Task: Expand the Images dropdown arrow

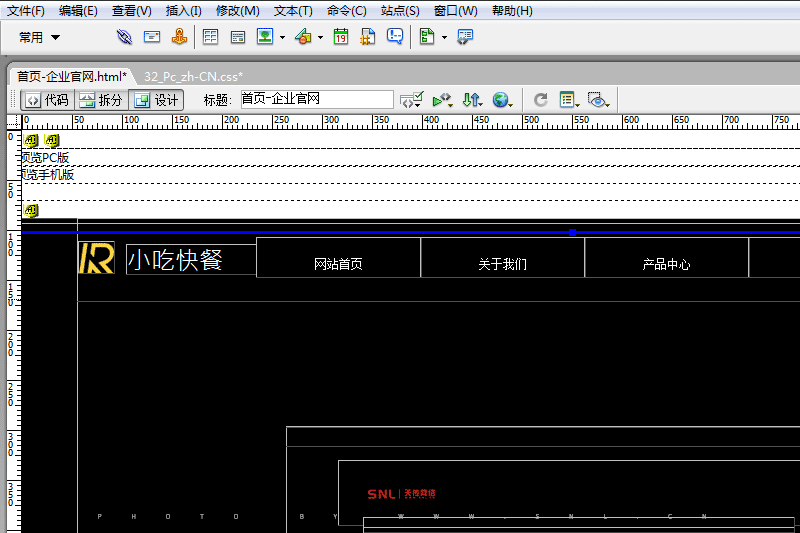Action: pyautogui.click(x=282, y=37)
